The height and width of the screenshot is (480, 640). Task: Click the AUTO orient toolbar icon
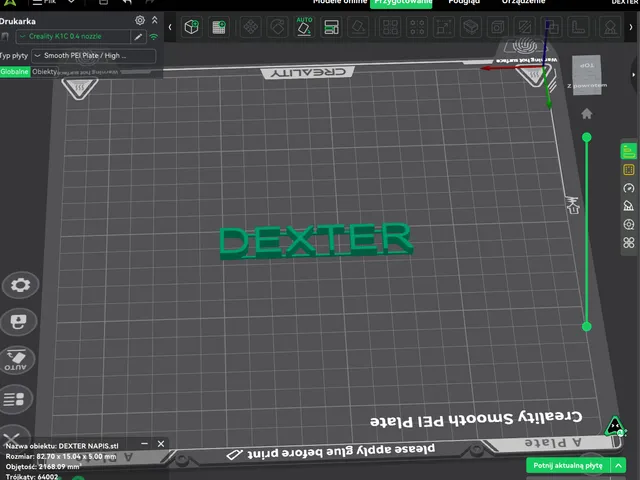pyautogui.click(x=304, y=27)
